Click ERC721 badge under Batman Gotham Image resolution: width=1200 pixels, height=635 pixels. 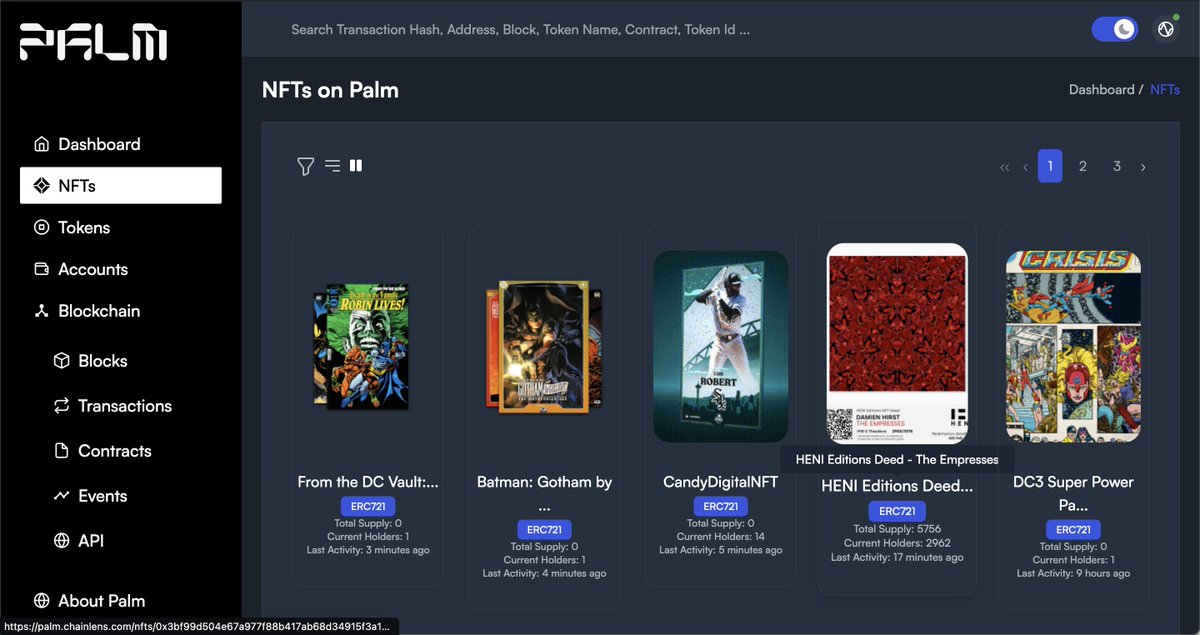[544, 529]
